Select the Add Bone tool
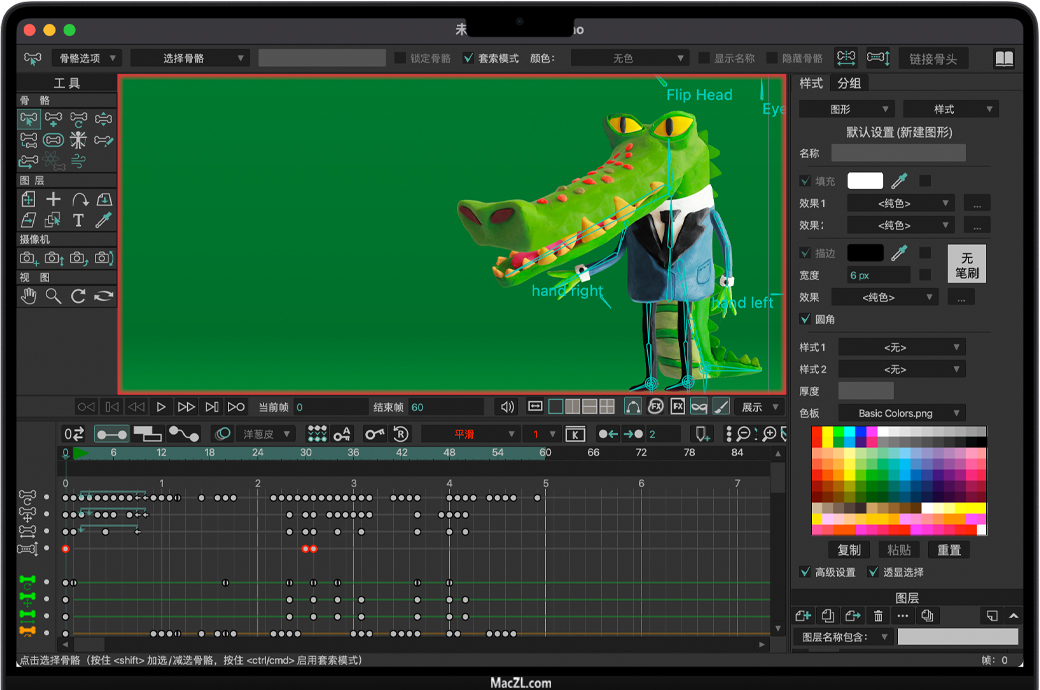The height and width of the screenshot is (690, 1040). coord(53,119)
